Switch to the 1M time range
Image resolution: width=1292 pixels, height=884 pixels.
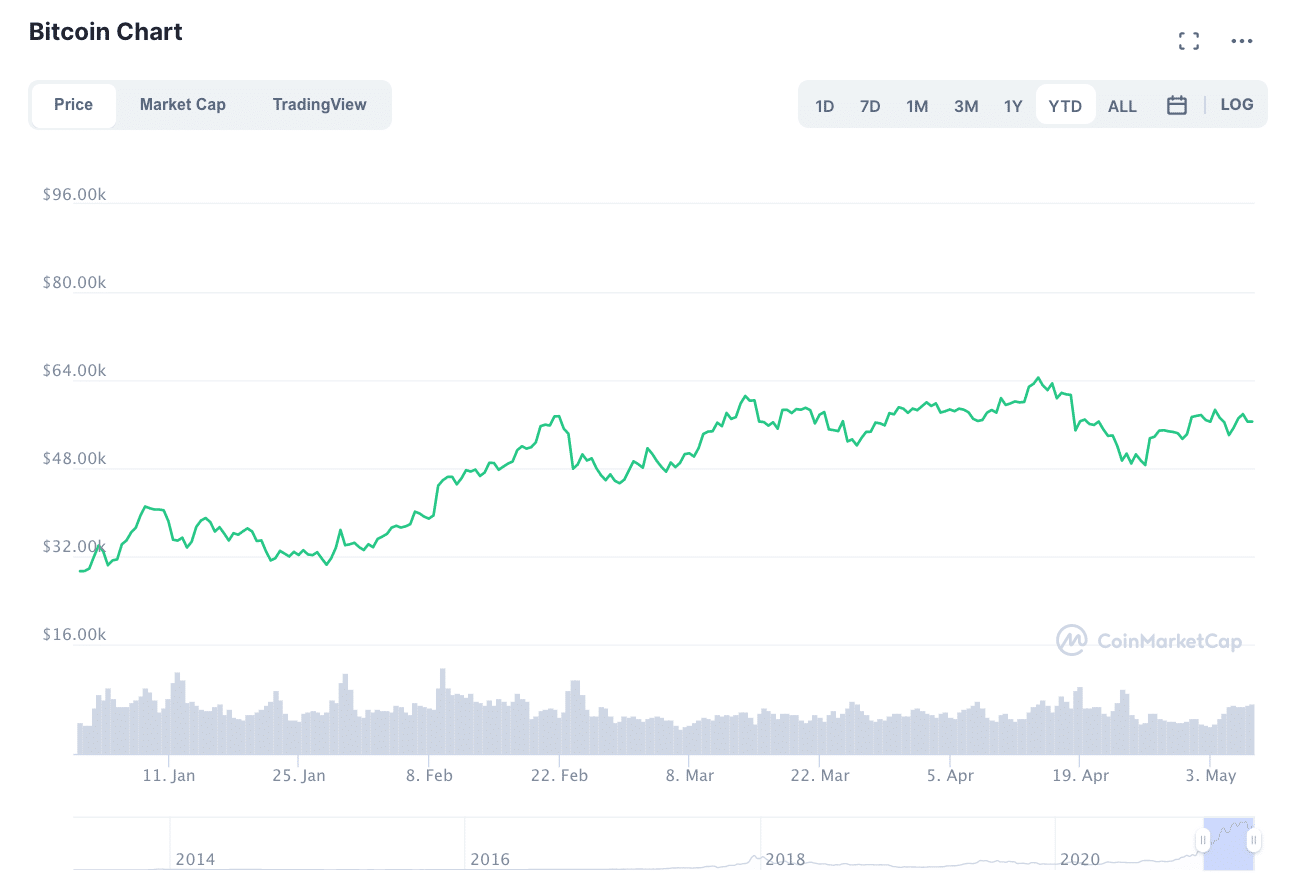point(917,106)
